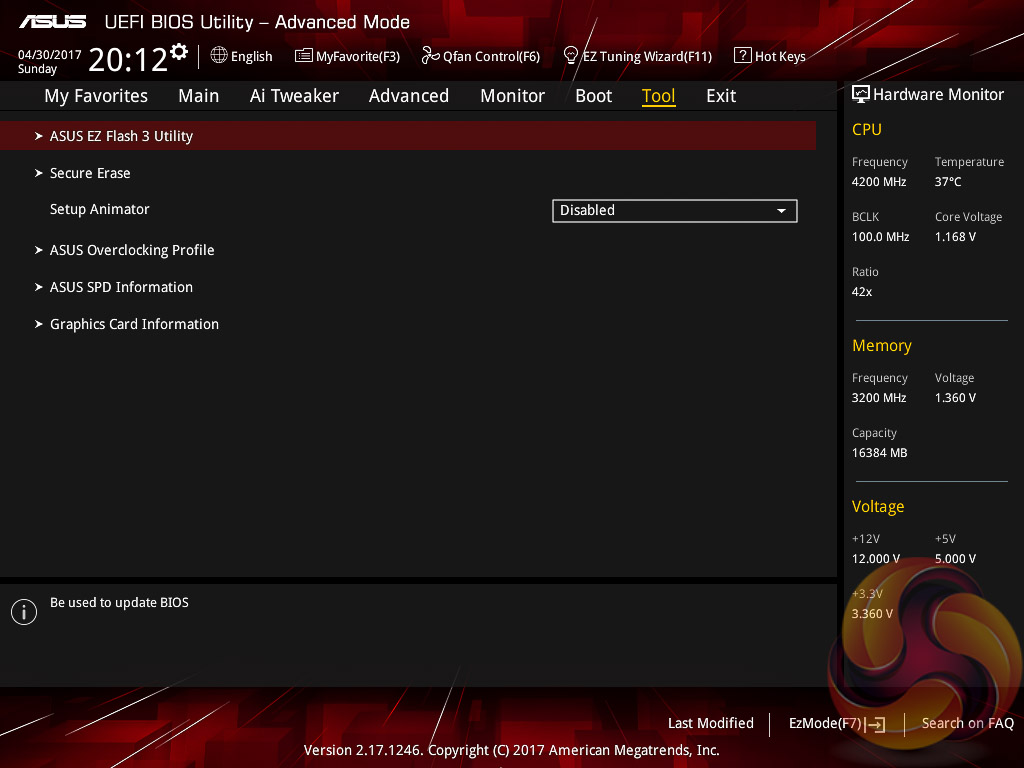Click the MyFavorite list icon

coord(304,56)
